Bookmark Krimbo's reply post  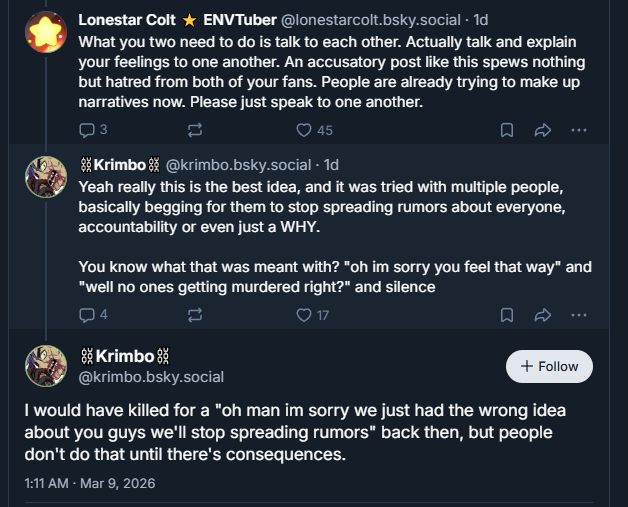click(507, 315)
